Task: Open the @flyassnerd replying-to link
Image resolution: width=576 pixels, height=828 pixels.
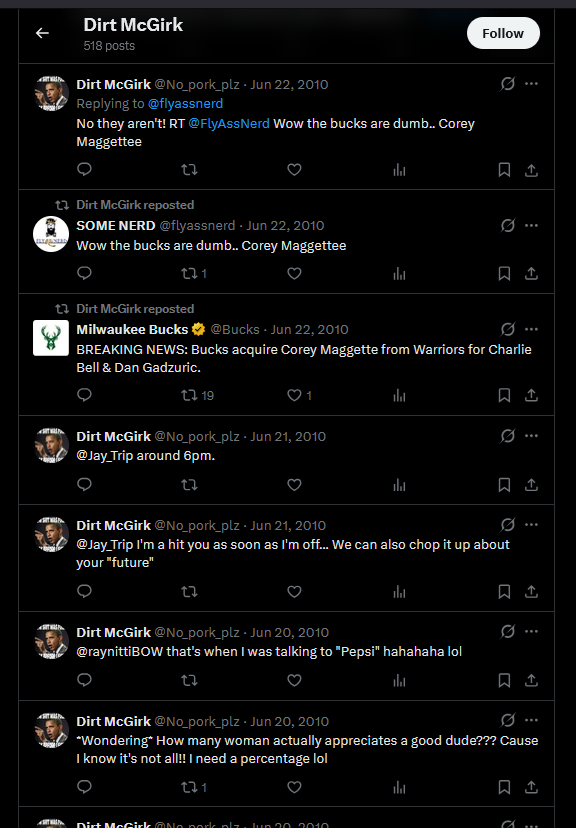Action: click(185, 104)
